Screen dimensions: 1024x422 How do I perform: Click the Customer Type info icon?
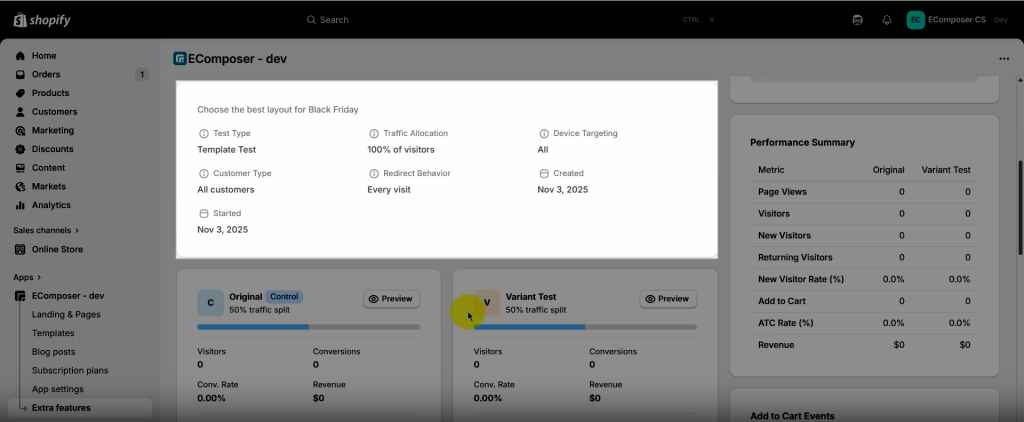point(204,173)
